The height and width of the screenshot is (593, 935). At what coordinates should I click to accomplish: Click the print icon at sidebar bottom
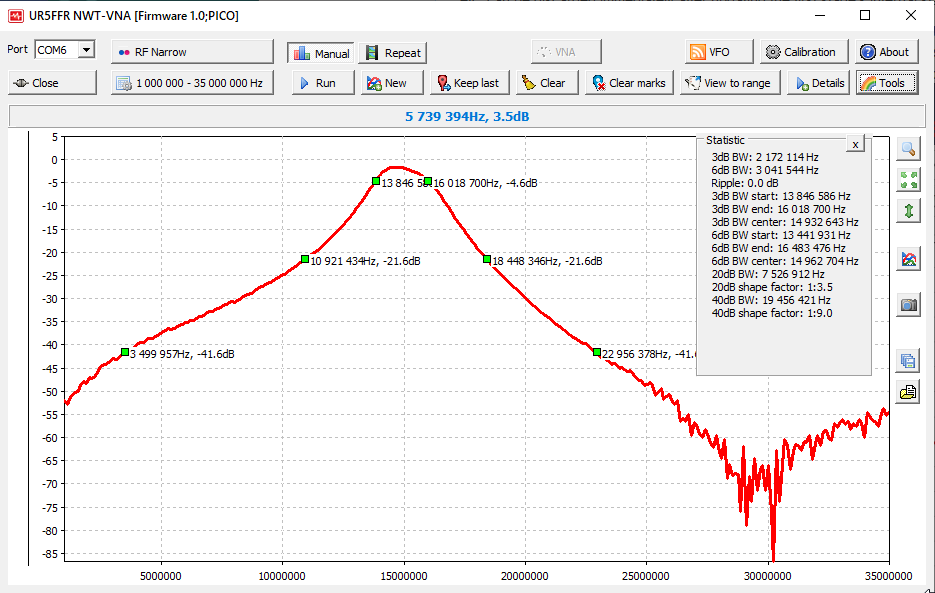coord(908,392)
